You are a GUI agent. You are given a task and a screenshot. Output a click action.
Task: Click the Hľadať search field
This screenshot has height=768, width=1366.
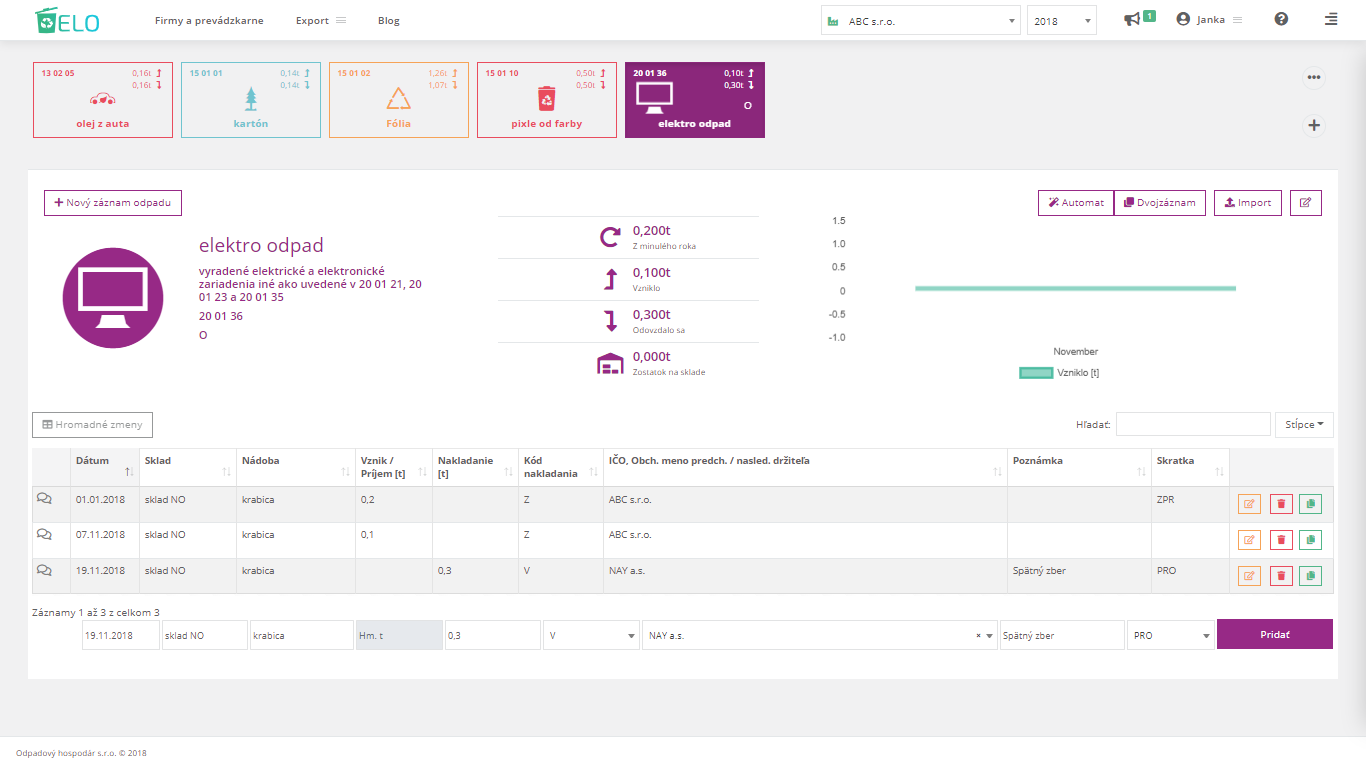click(1193, 424)
